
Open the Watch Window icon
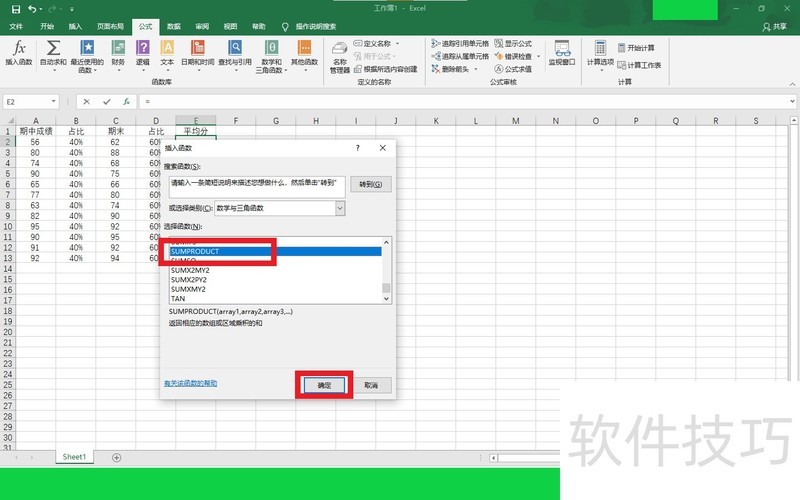point(562,48)
